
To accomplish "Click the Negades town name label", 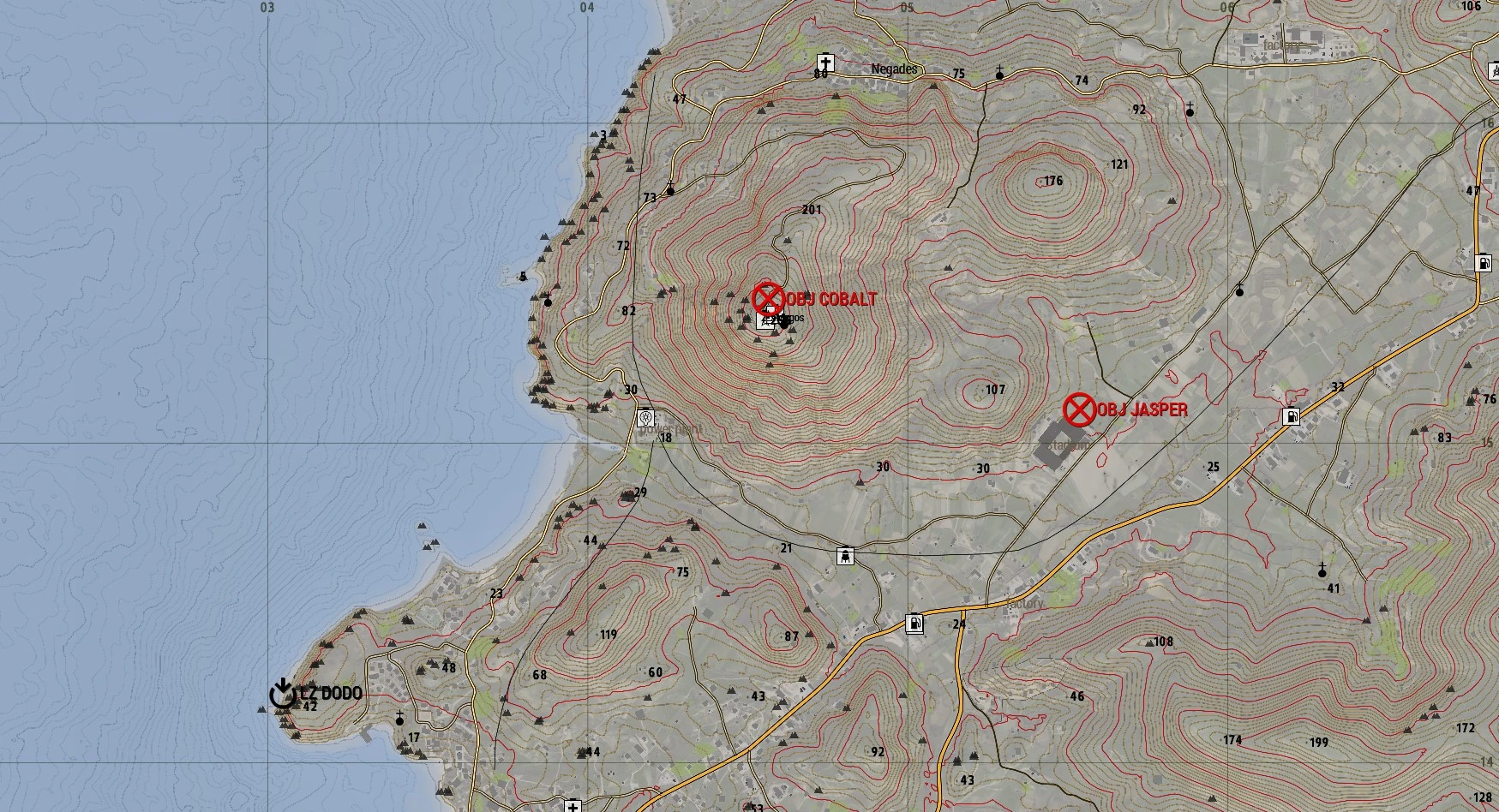I will 894,69.
